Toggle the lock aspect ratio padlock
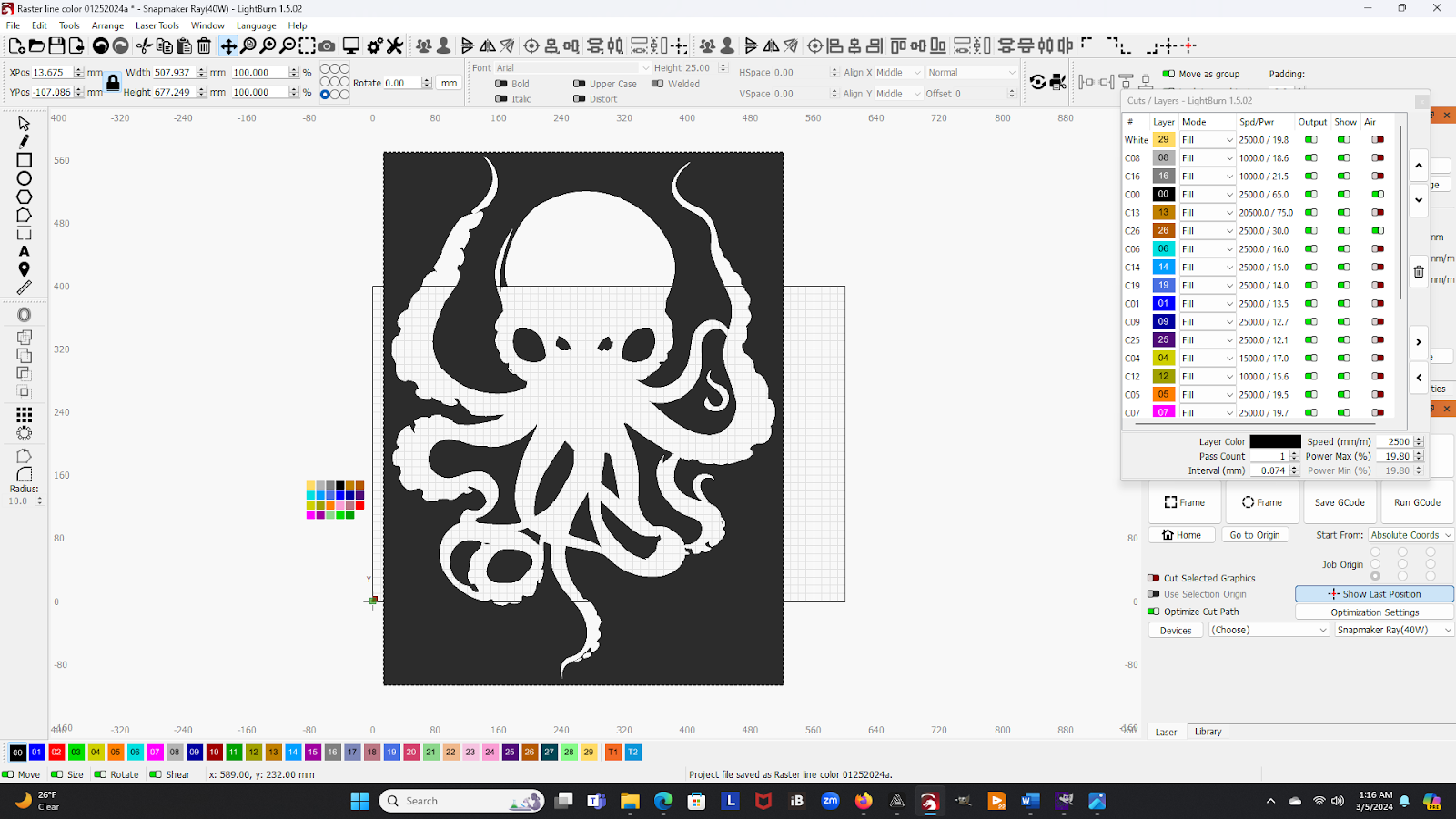The image size is (1456, 819). (x=113, y=83)
